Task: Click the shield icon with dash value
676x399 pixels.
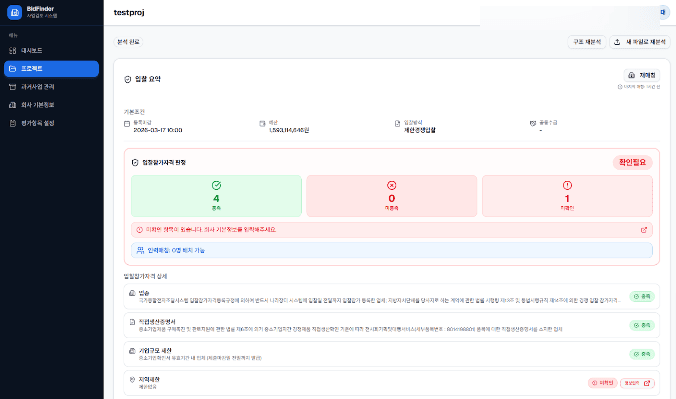Action: [x=533, y=123]
